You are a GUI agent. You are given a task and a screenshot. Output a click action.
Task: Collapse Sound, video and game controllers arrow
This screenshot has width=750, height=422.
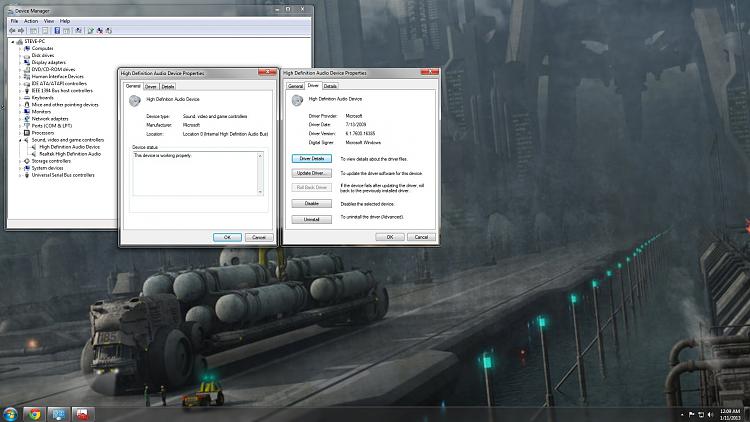pos(20,140)
